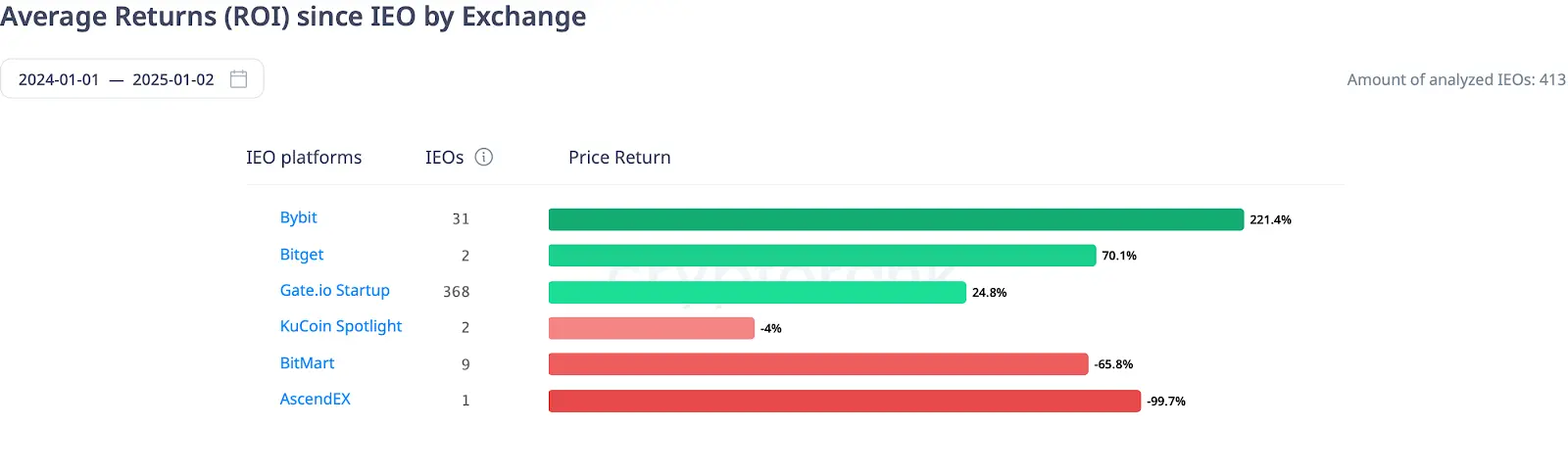1568x475 pixels.
Task: Click the BitMart -65.8% return bar
Action: pos(817,364)
